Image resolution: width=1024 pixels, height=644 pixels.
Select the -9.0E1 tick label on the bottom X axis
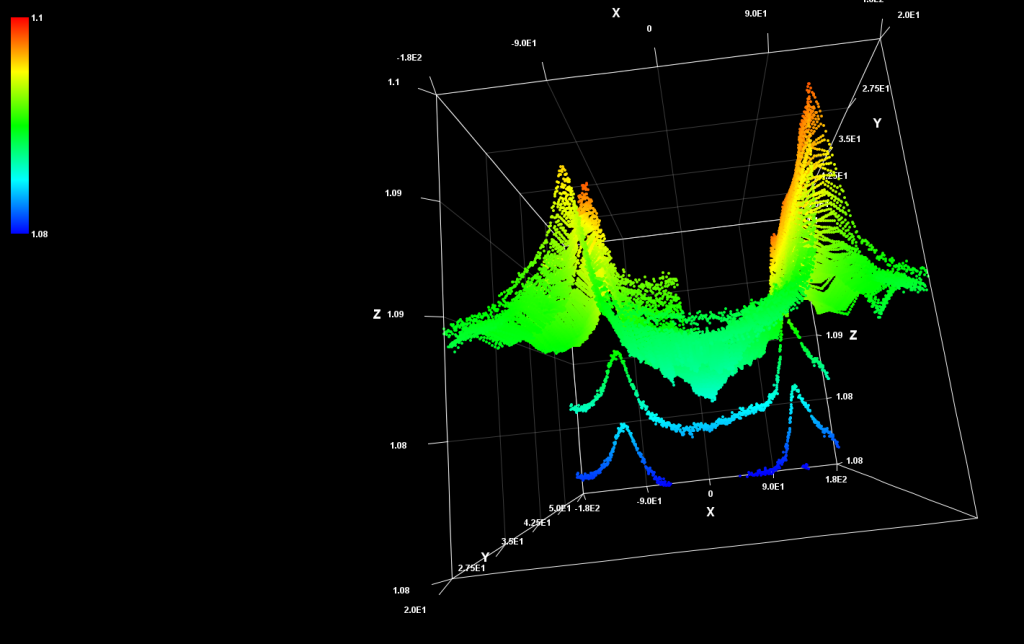pos(649,501)
